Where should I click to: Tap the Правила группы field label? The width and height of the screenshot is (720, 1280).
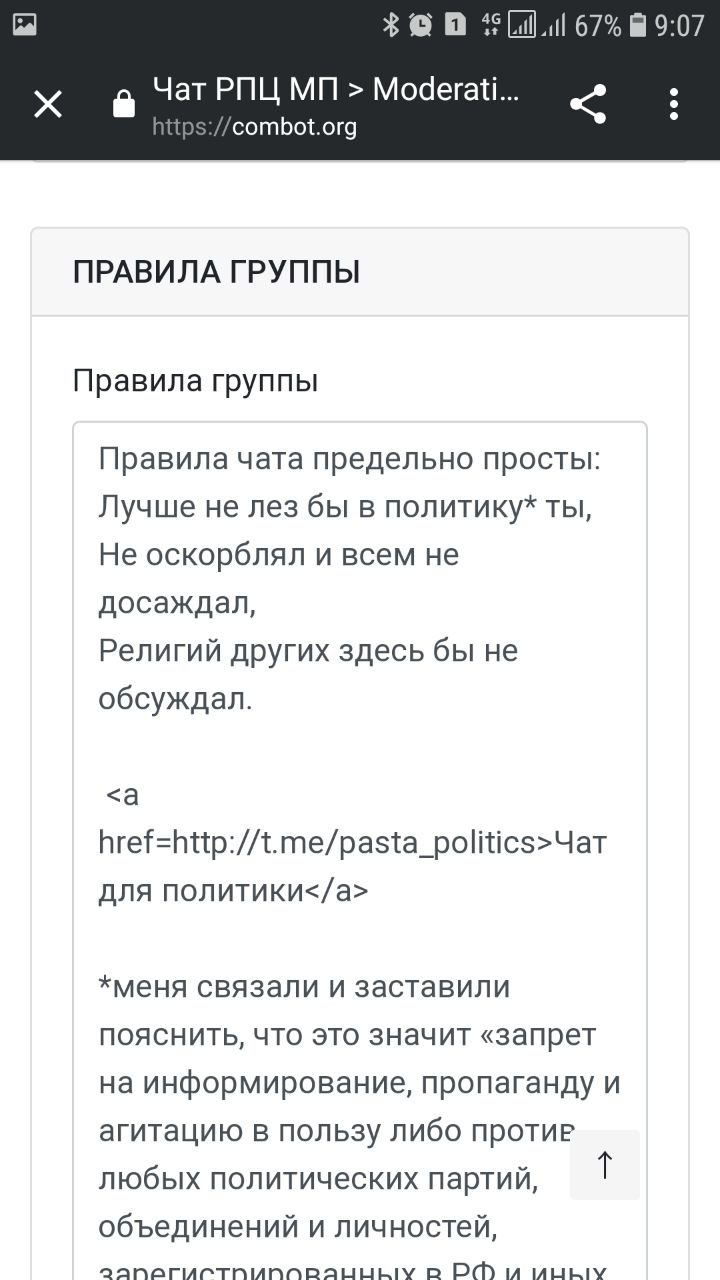[196, 380]
